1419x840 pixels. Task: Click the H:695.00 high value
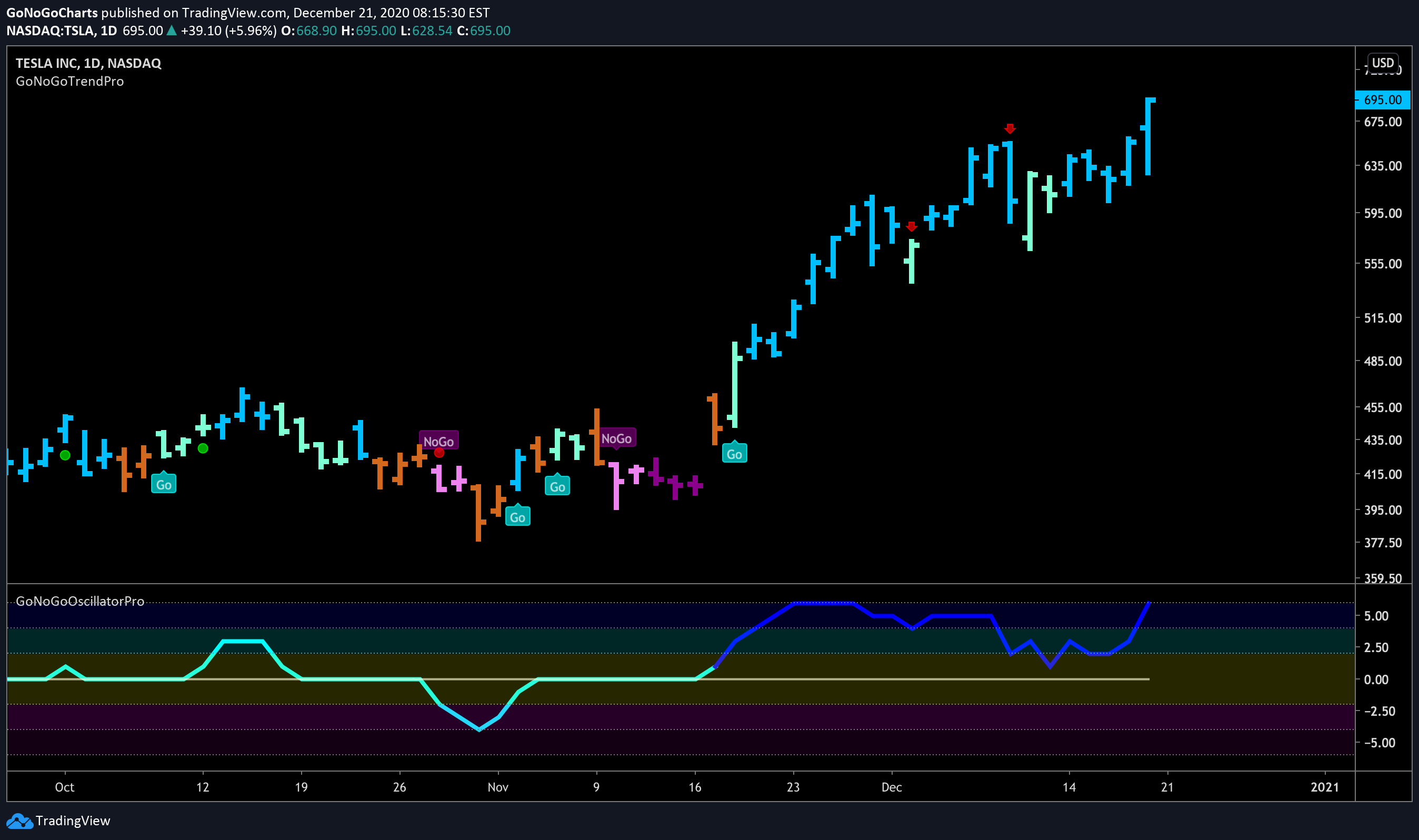pos(368,31)
